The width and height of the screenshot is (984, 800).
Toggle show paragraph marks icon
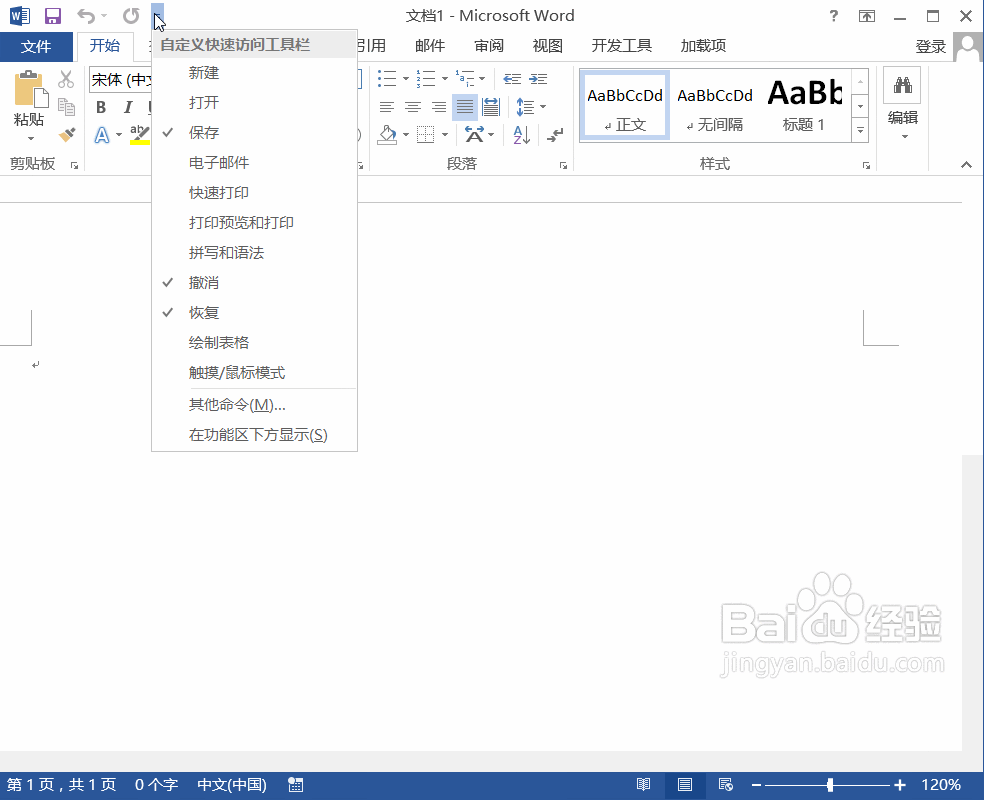pos(555,135)
